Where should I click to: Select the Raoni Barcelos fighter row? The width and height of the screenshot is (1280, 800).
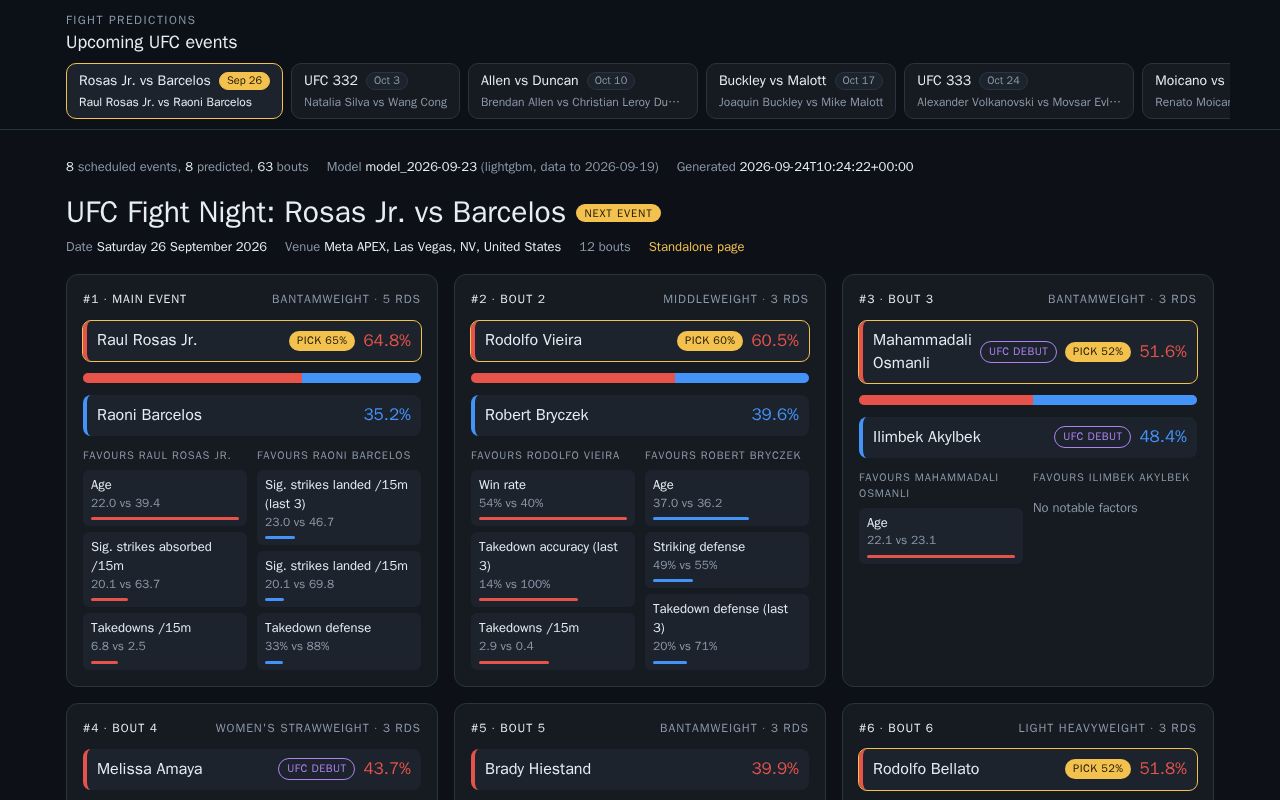(252, 415)
